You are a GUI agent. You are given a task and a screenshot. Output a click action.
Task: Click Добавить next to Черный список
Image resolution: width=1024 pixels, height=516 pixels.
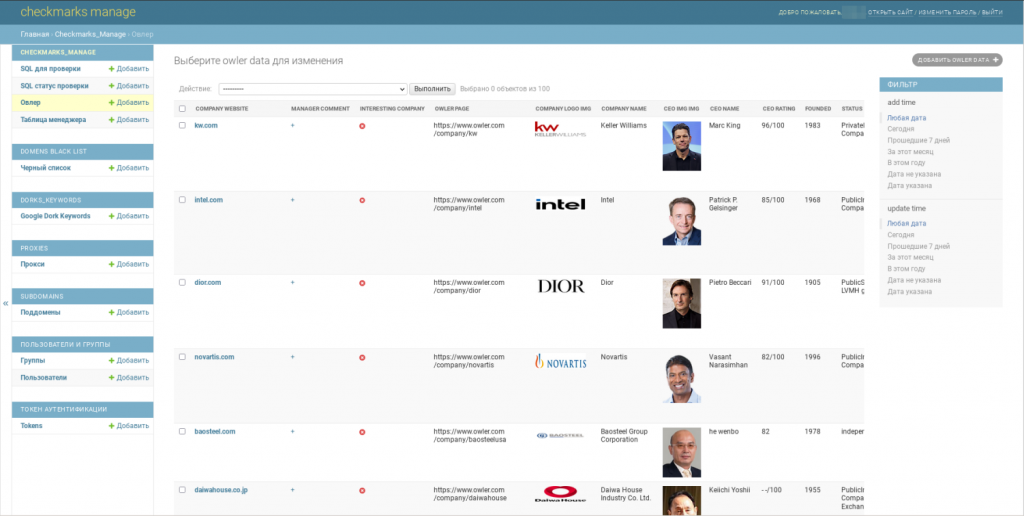129,168
